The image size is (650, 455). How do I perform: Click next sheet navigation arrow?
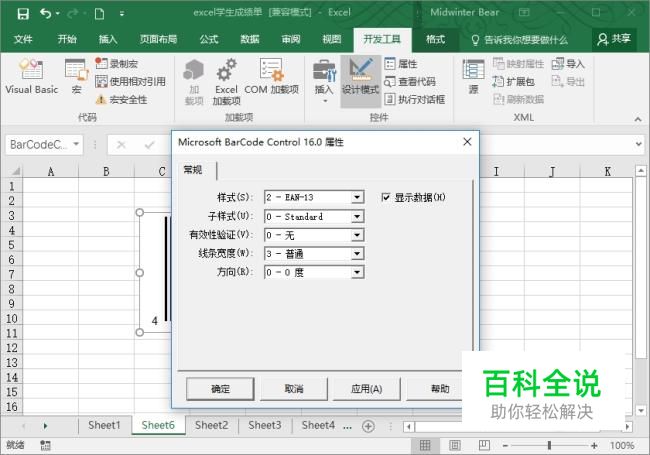click(45, 426)
